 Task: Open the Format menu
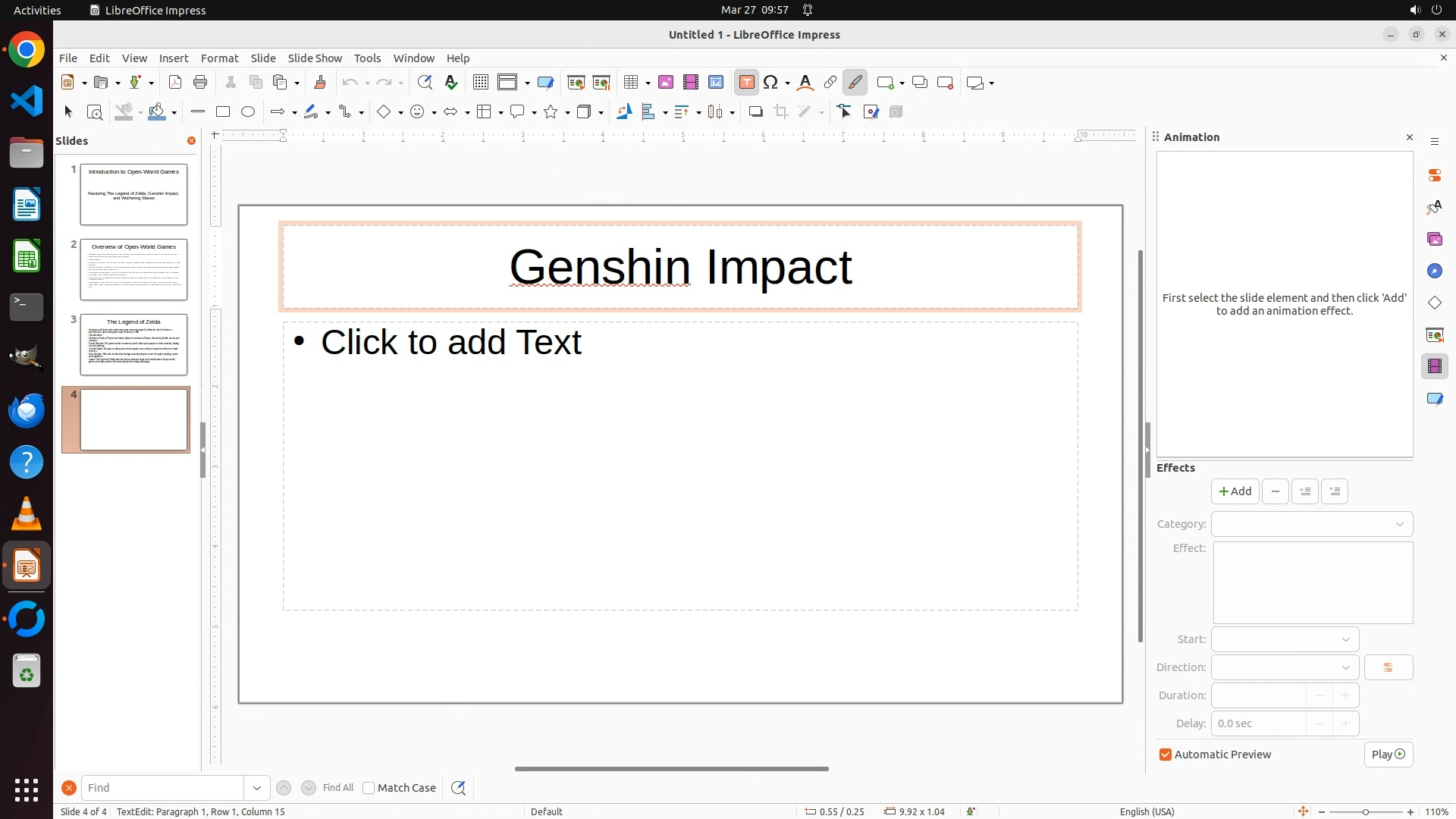(219, 58)
